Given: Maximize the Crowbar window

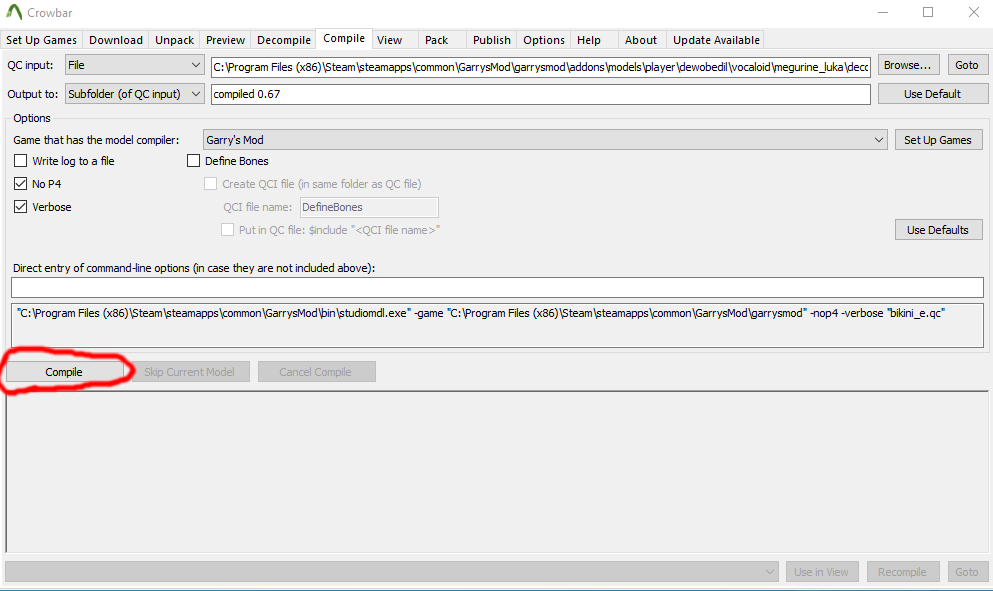Looking at the screenshot, I should (x=928, y=12).
